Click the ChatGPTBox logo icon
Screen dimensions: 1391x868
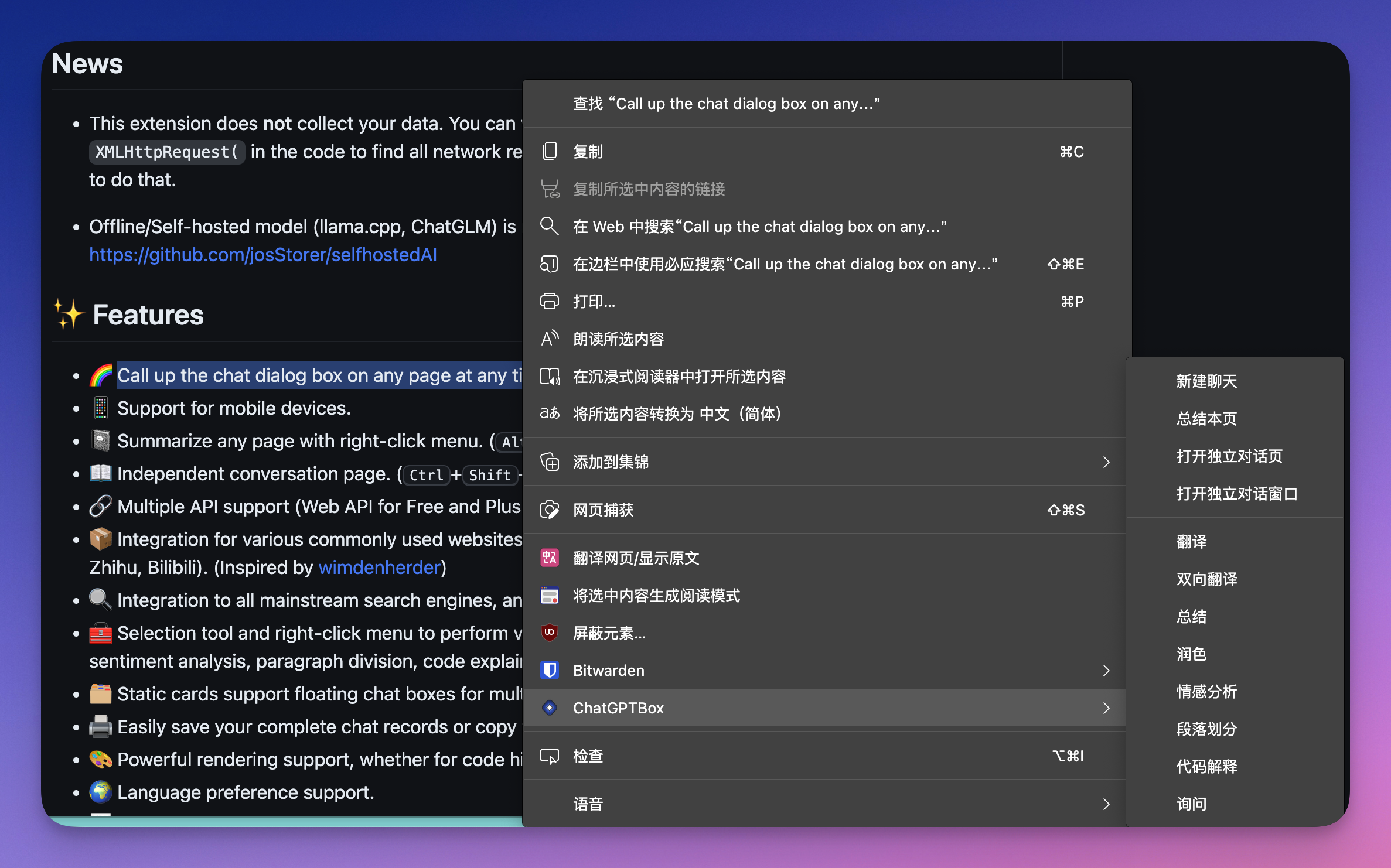[549, 708]
